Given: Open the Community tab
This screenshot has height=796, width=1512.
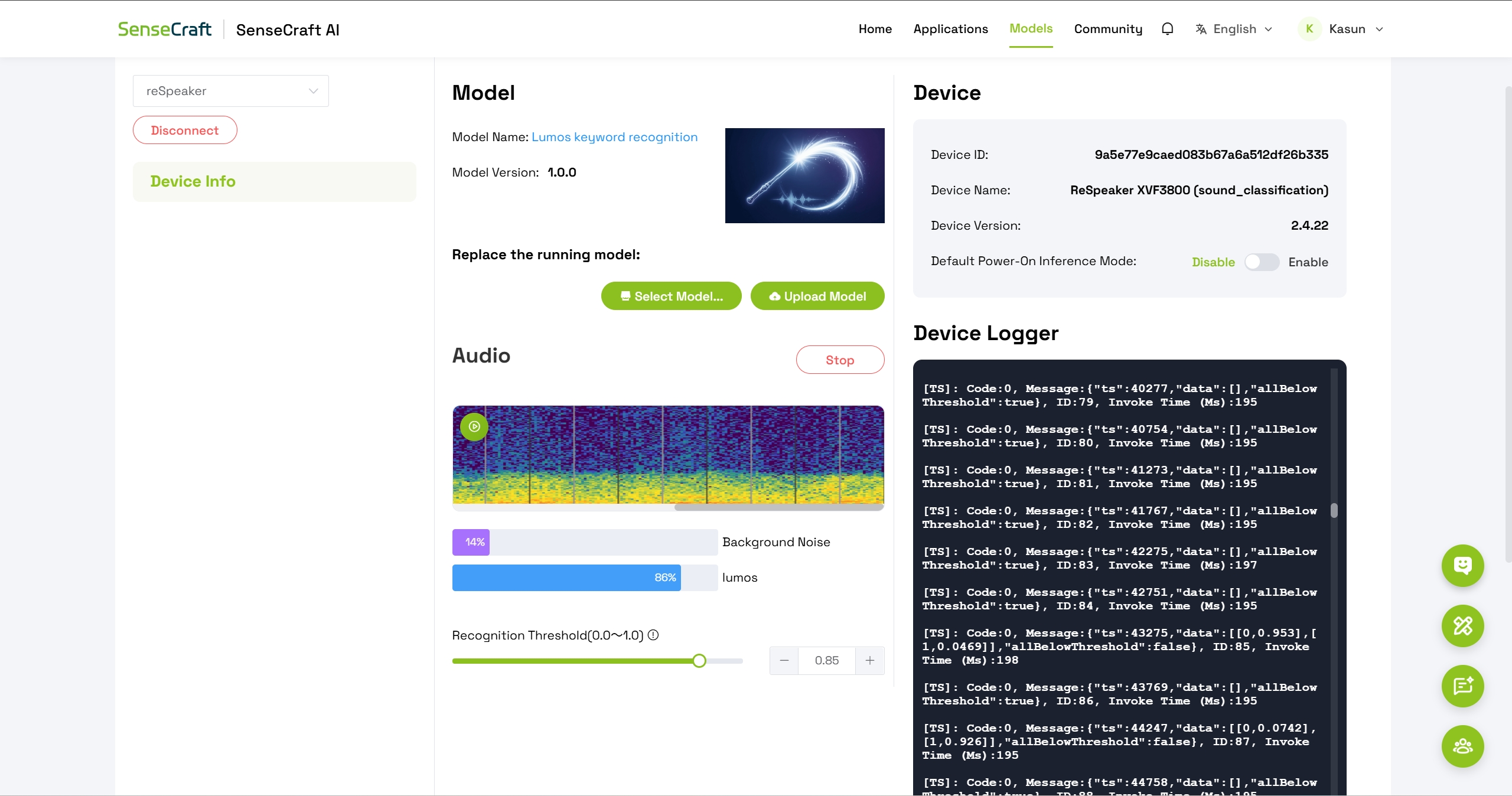Looking at the screenshot, I should point(1108,29).
